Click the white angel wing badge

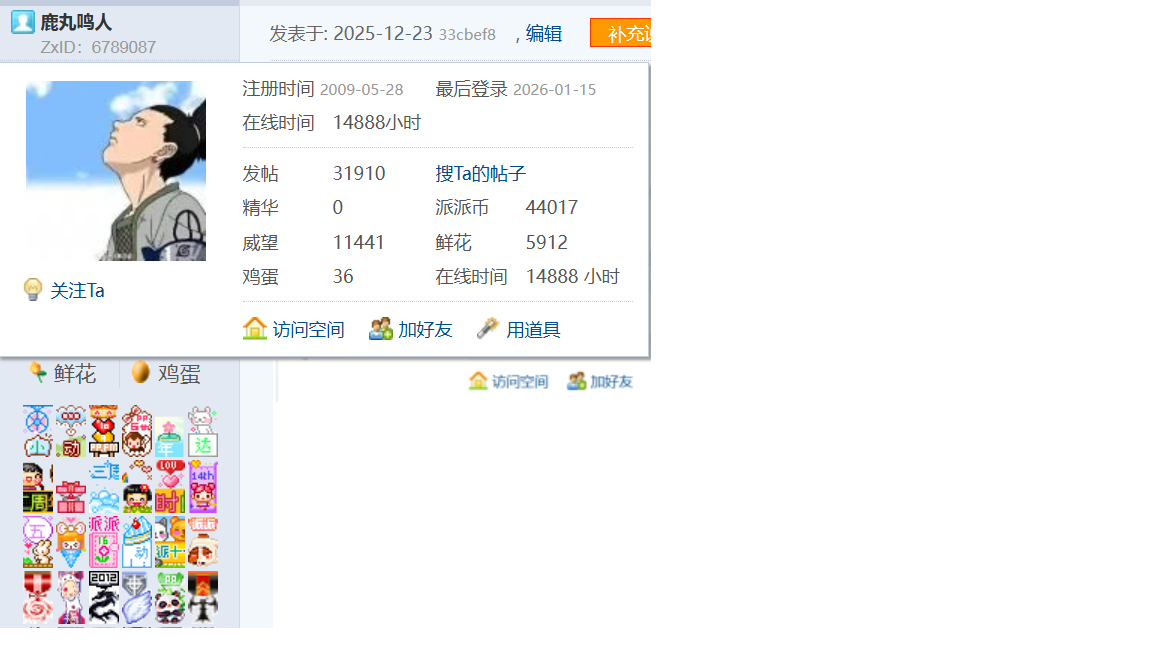tap(137, 597)
